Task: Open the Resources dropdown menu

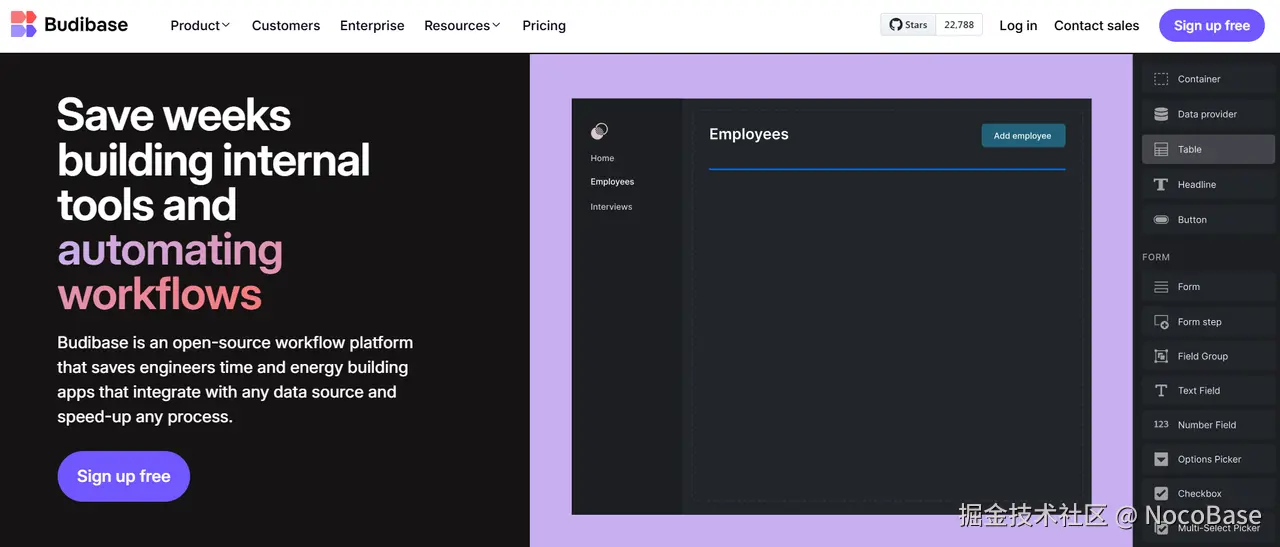Action: tap(462, 26)
